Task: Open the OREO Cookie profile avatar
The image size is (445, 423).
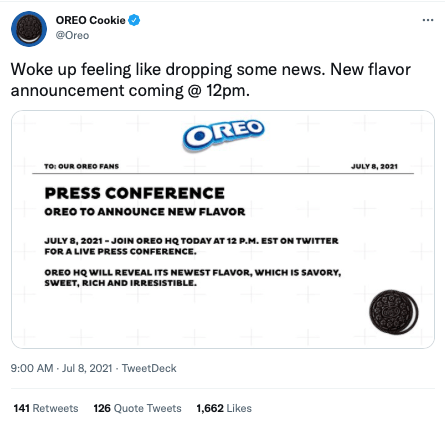Action: point(29,29)
